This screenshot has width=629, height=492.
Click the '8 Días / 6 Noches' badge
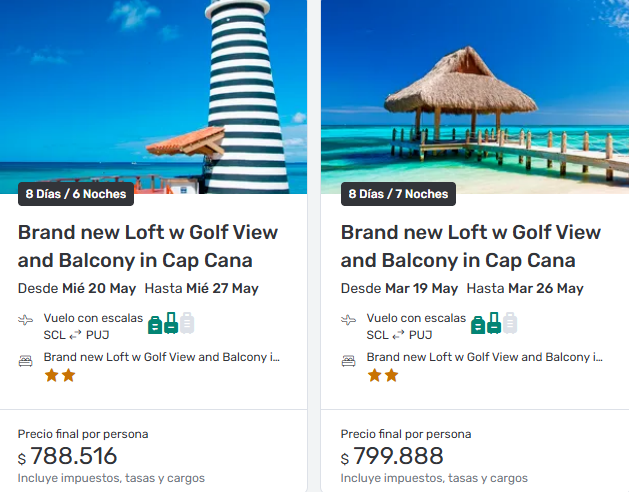tap(76, 194)
